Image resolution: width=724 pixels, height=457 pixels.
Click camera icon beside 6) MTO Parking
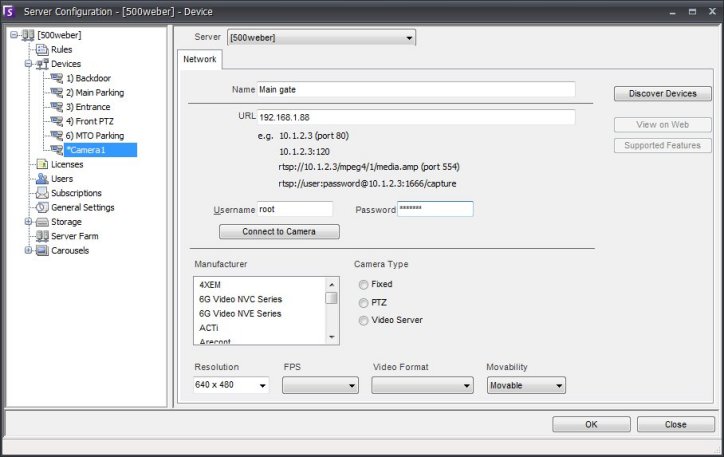[56, 135]
